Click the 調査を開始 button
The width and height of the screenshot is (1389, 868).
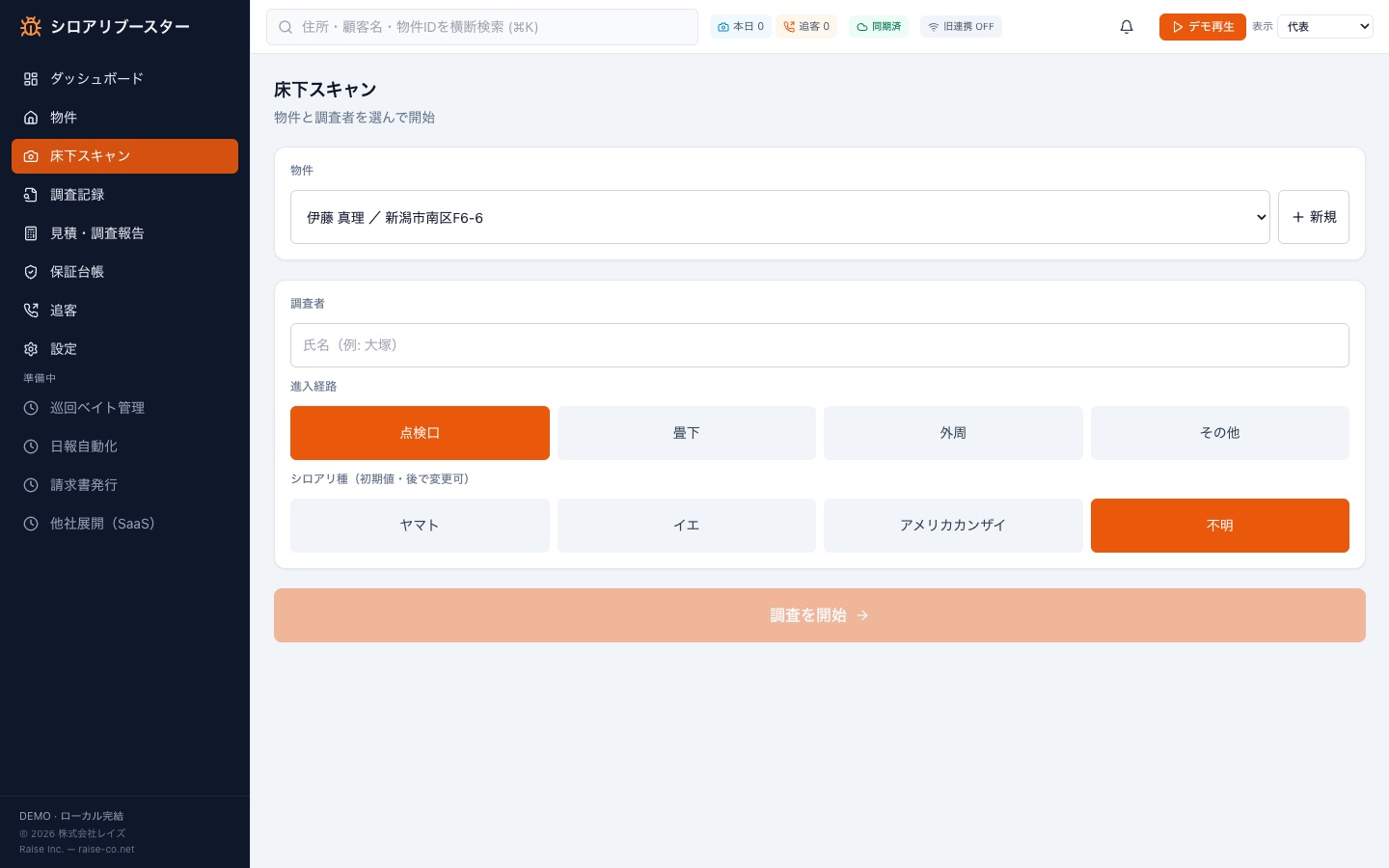tap(820, 615)
